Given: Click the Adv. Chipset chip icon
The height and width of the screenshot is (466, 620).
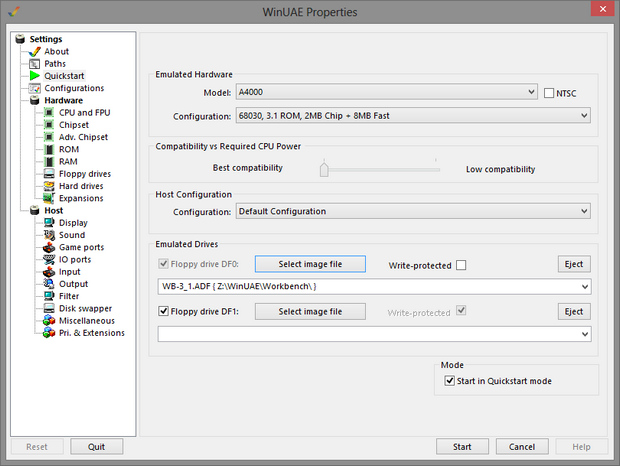Looking at the screenshot, I should tap(49, 137).
